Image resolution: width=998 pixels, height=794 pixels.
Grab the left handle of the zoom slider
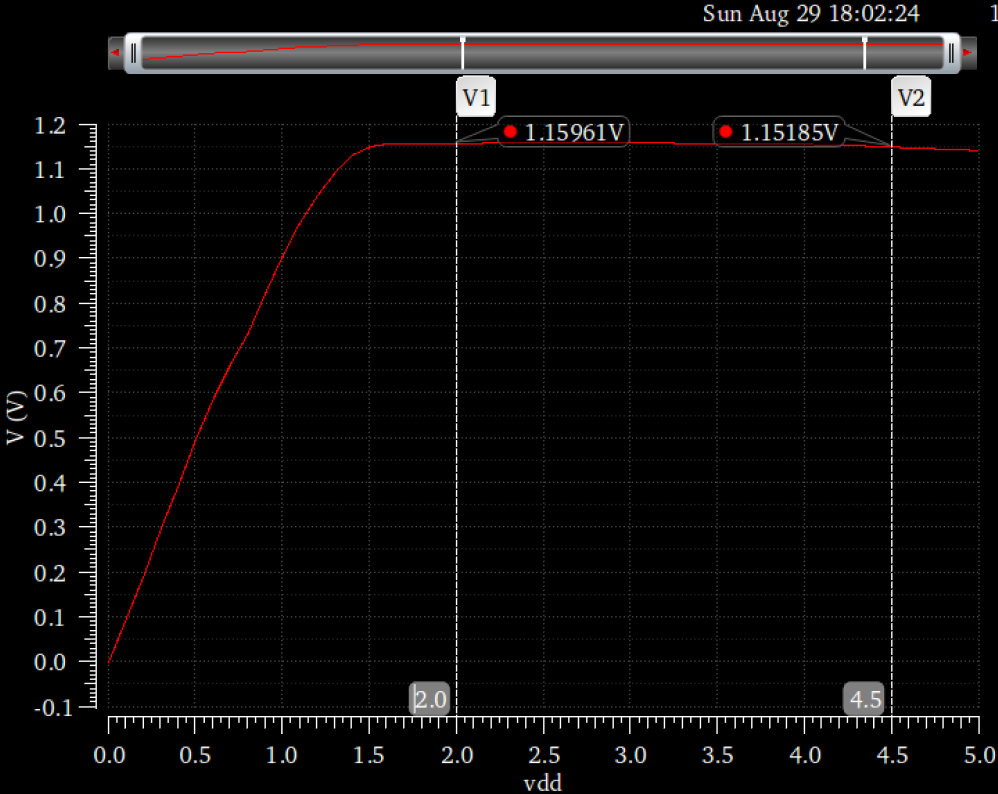click(133, 53)
